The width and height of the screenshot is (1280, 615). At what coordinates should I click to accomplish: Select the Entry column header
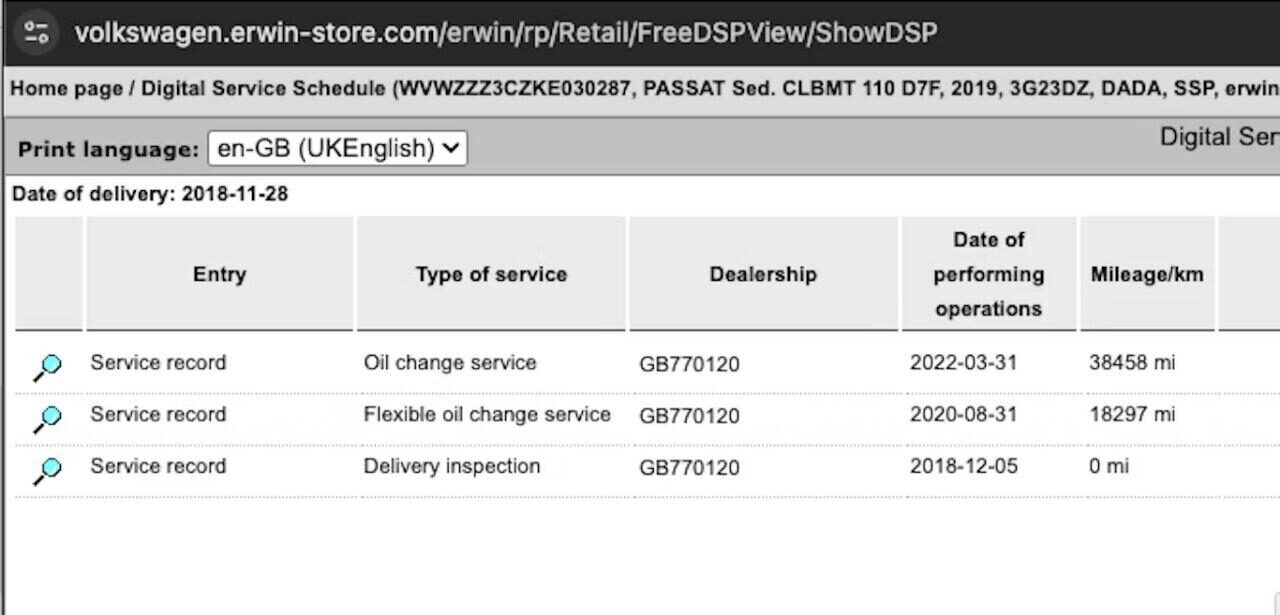pyautogui.click(x=219, y=274)
